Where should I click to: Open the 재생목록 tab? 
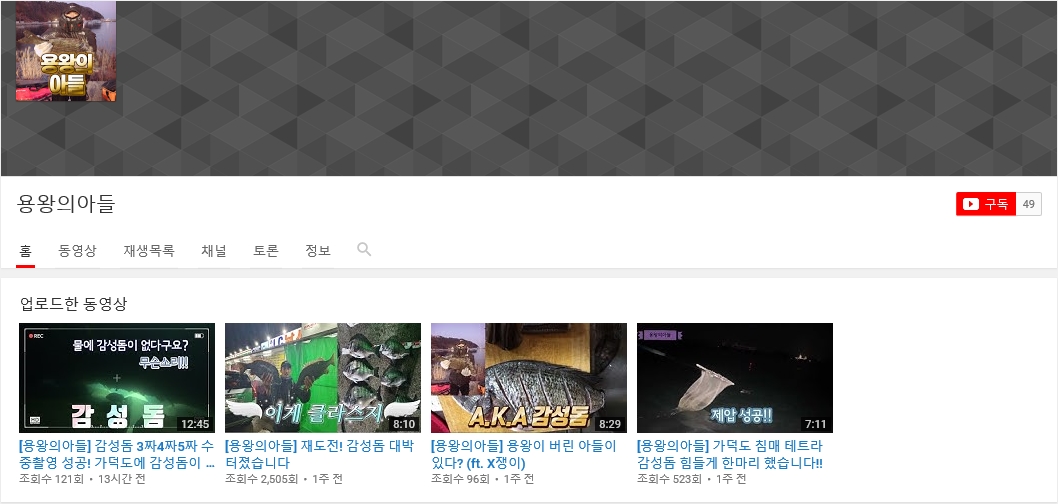pos(149,250)
